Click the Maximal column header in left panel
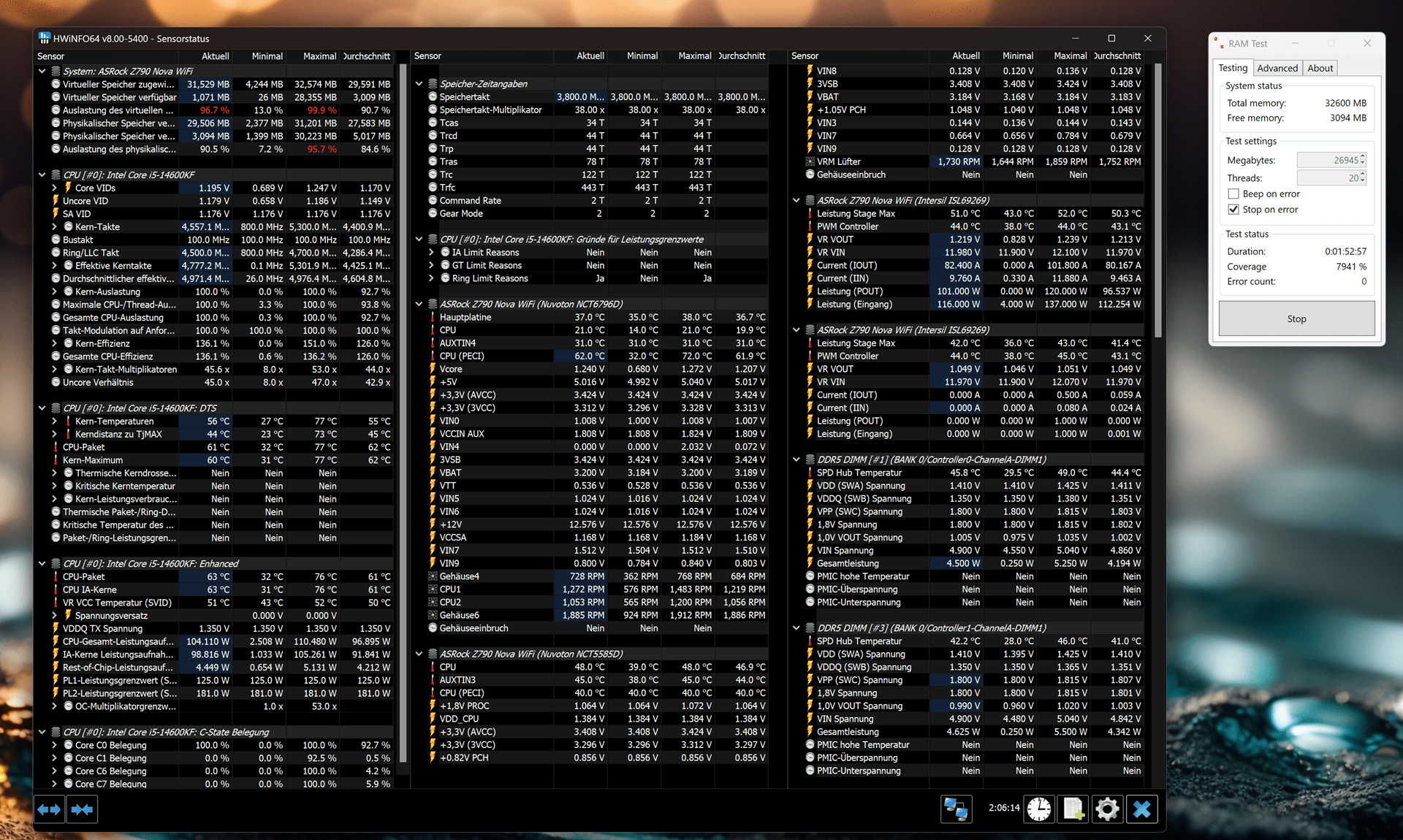 coord(319,56)
